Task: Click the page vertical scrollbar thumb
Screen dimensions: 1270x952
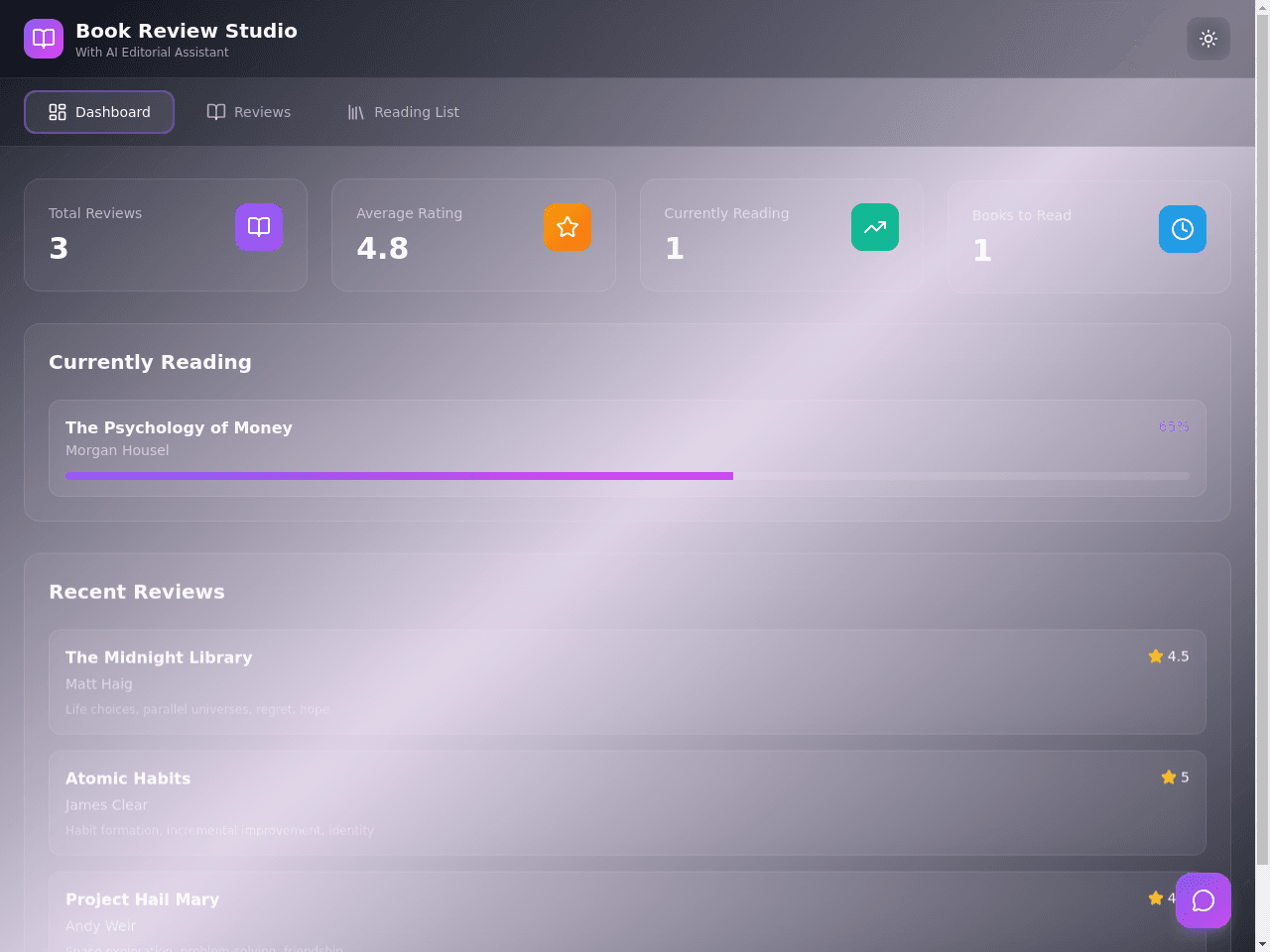Action: tap(1262, 441)
